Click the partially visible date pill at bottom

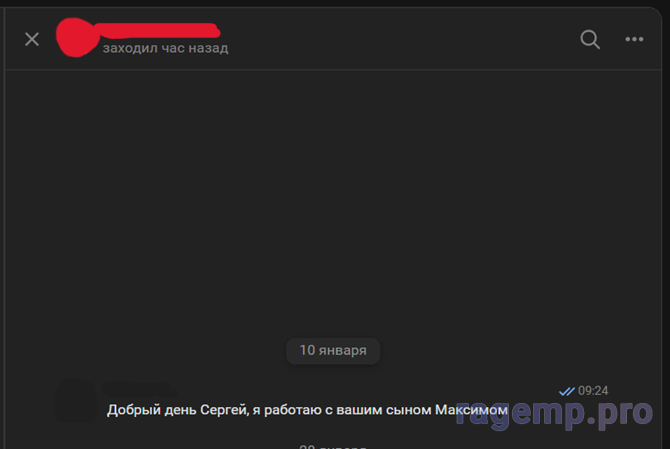pos(333,446)
